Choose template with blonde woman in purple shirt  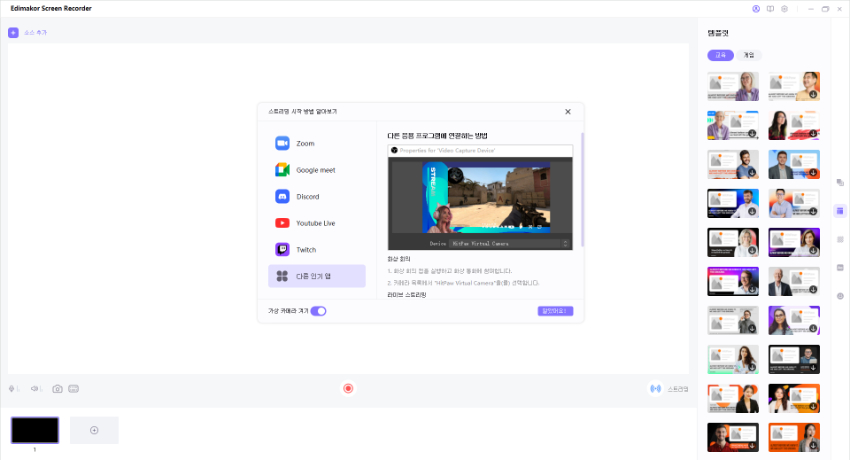733,86
